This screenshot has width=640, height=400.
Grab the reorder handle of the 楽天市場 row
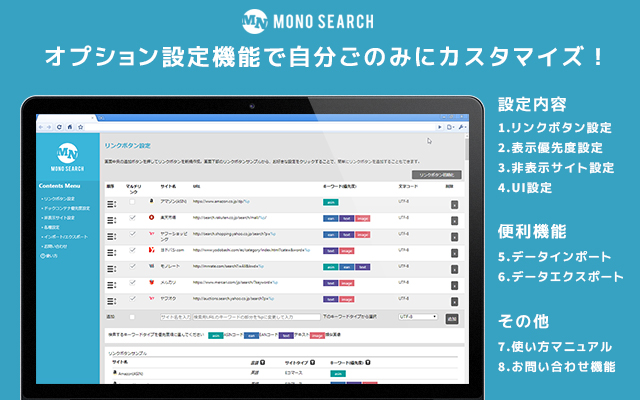click(x=111, y=220)
